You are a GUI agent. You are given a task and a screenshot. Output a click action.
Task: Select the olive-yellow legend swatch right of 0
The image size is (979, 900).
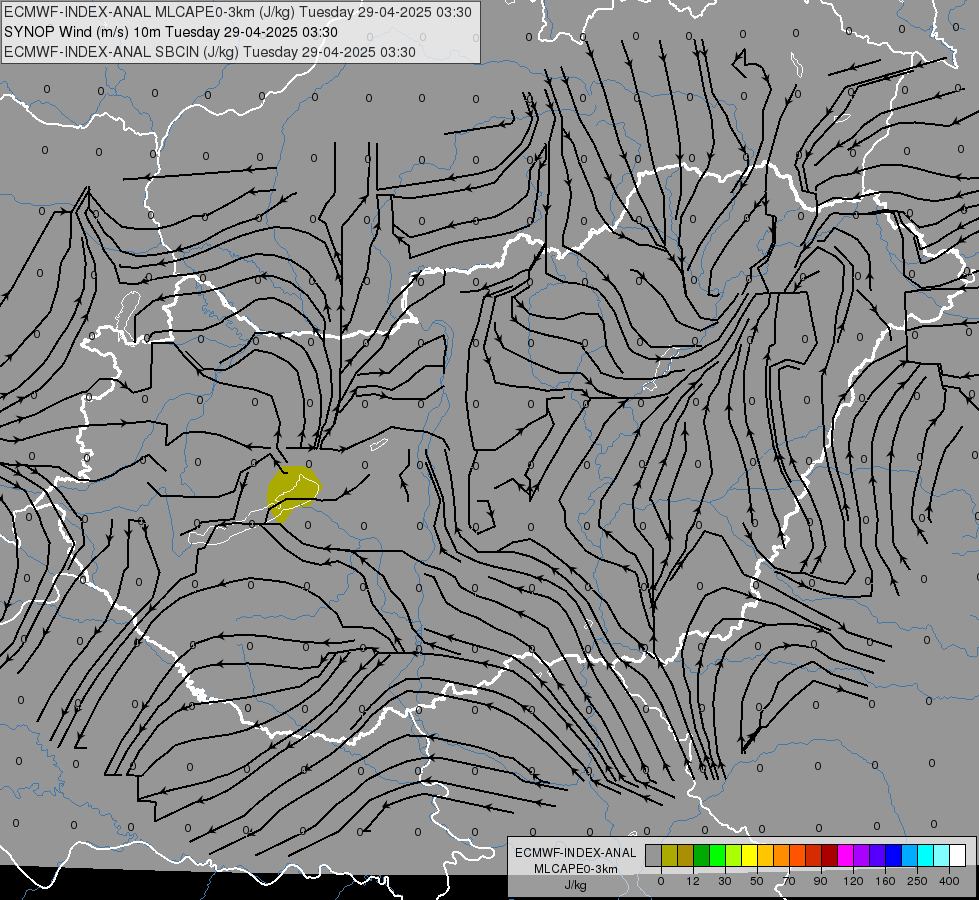(x=669, y=855)
